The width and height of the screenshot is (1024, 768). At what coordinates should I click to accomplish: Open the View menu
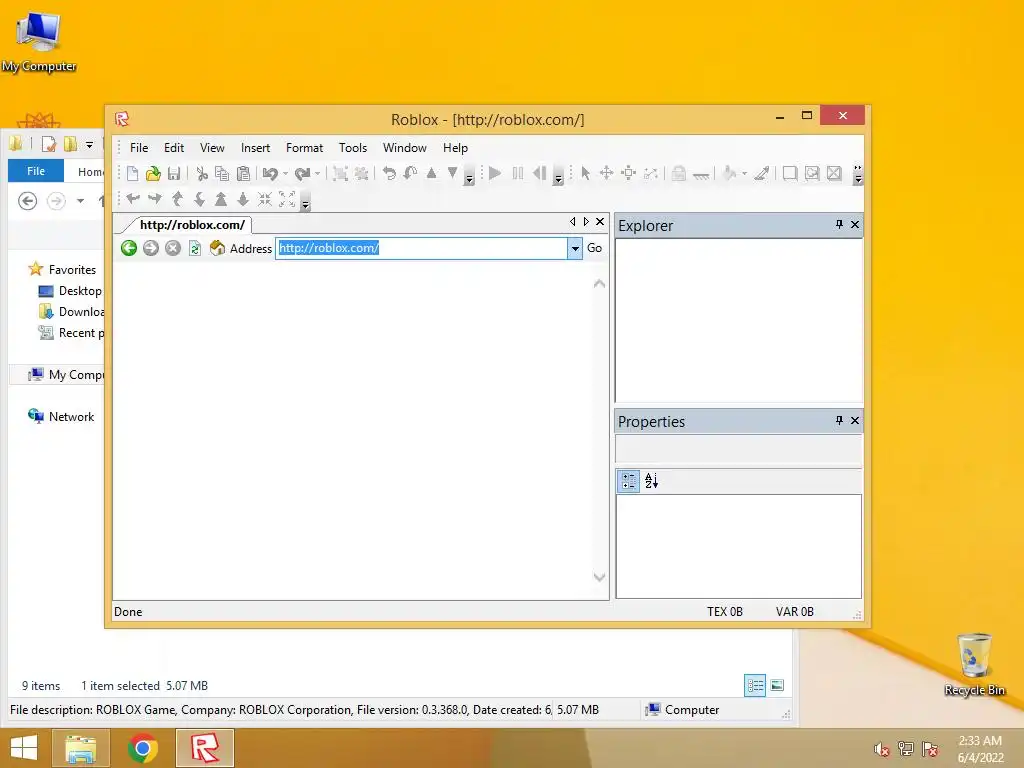pos(212,148)
